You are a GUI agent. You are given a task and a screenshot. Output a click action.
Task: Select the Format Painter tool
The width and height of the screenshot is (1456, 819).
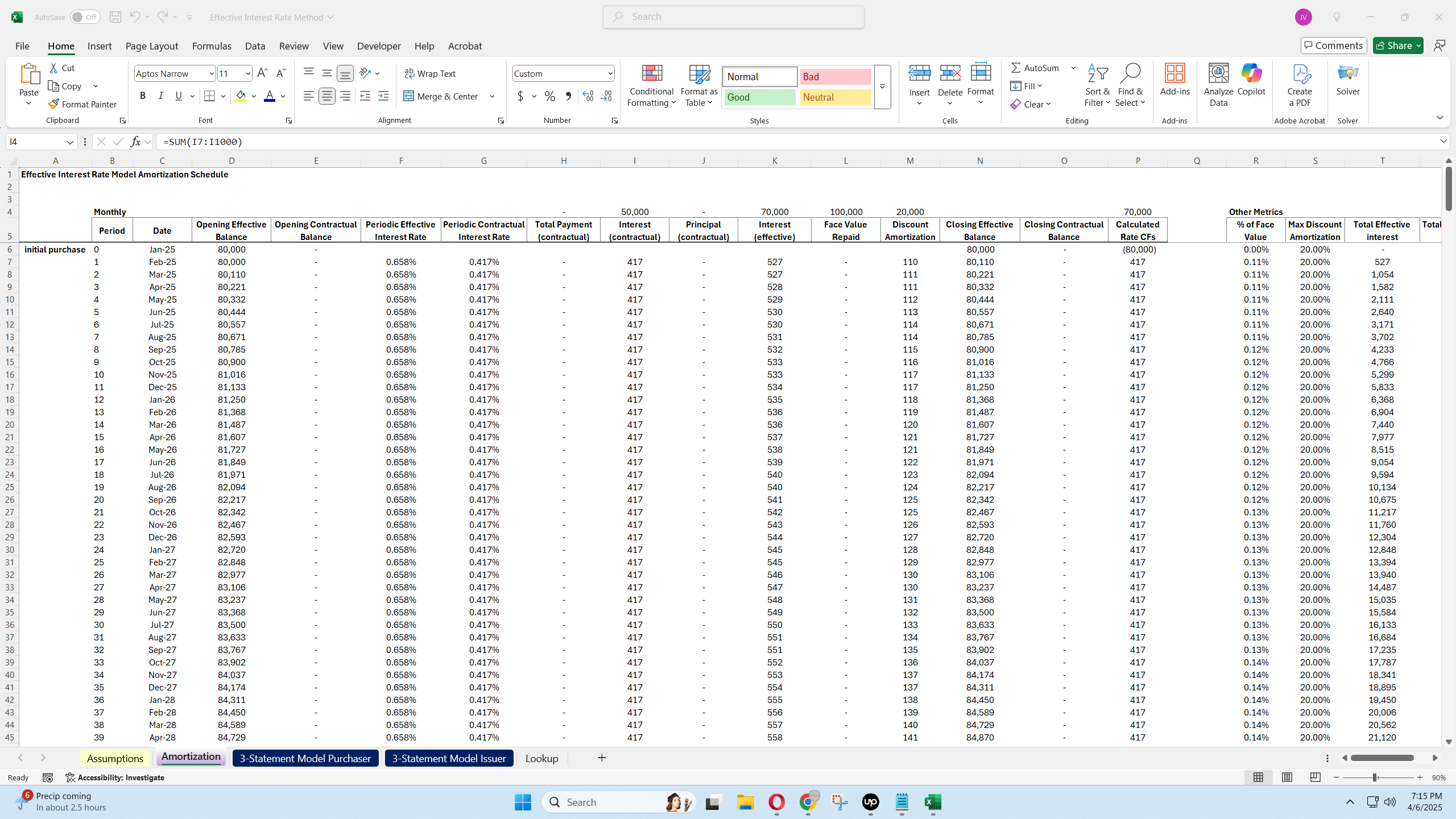(x=82, y=104)
